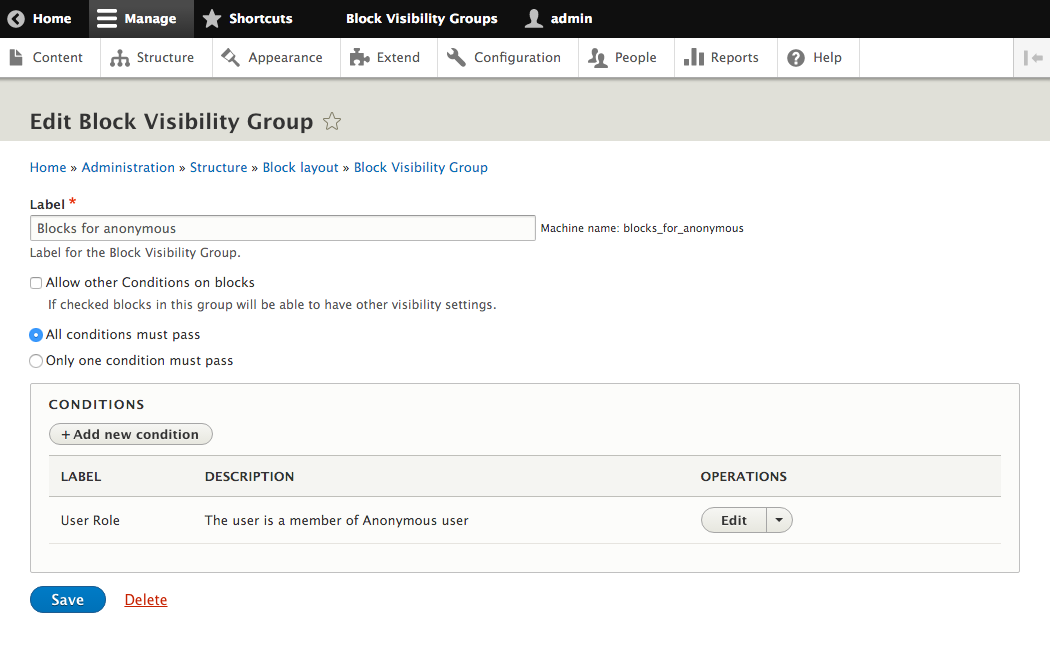This screenshot has height=658, width=1050.
Task: Click the Add new condition button
Action: (130, 434)
